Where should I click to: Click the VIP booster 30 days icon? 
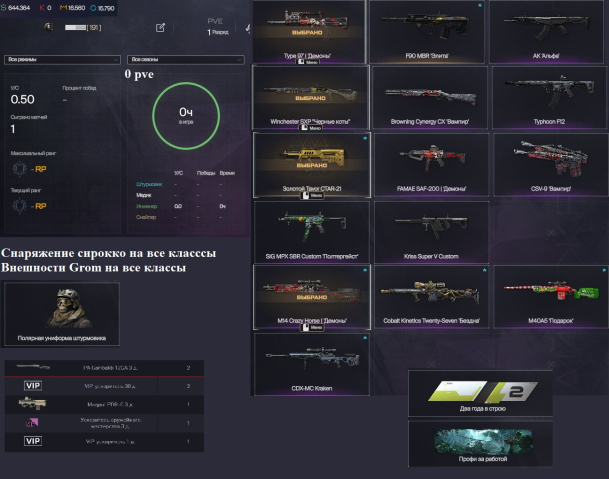tap(33, 386)
